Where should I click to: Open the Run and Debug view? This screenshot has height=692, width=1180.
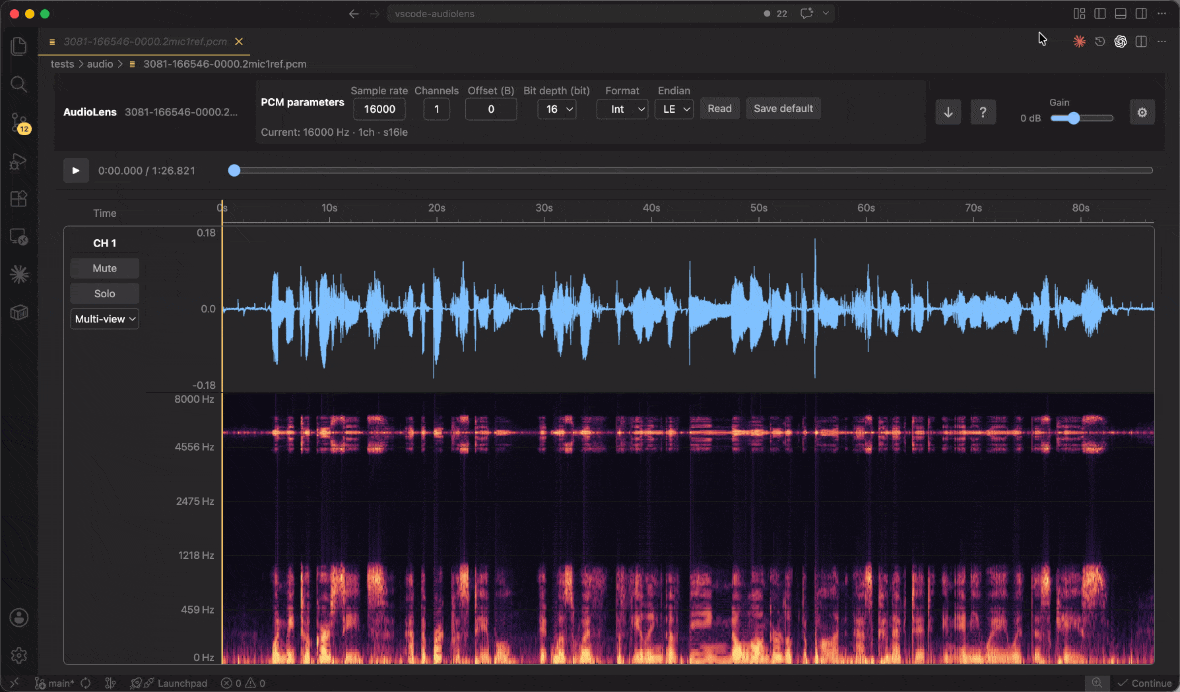click(x=19, y=161)
